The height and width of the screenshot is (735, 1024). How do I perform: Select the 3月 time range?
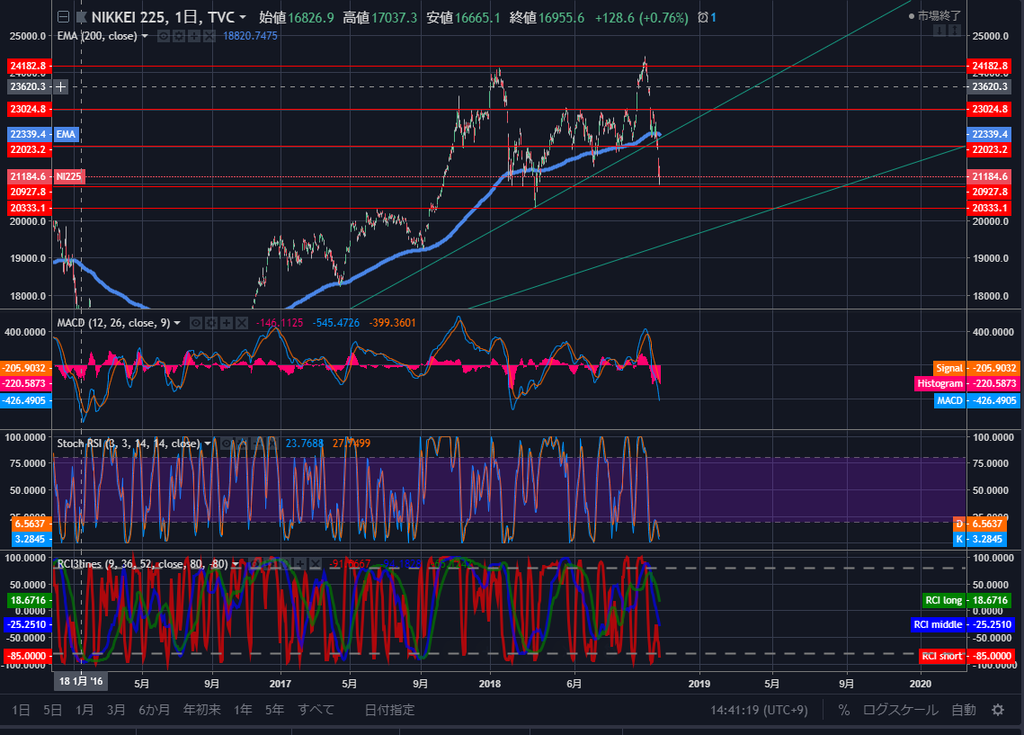(x=116, y=710)
